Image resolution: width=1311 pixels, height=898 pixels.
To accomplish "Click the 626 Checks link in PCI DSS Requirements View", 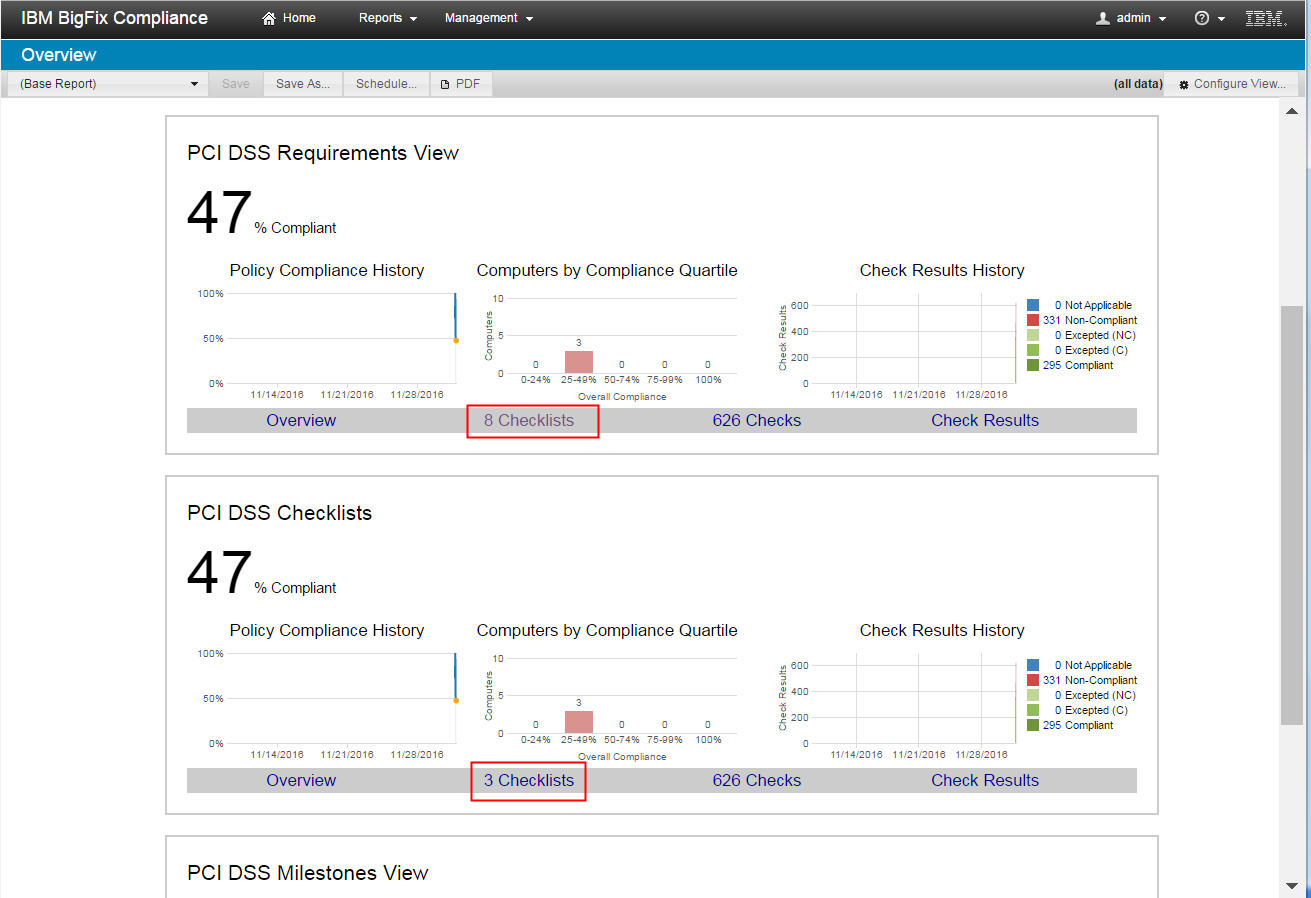I will point(756,420).
